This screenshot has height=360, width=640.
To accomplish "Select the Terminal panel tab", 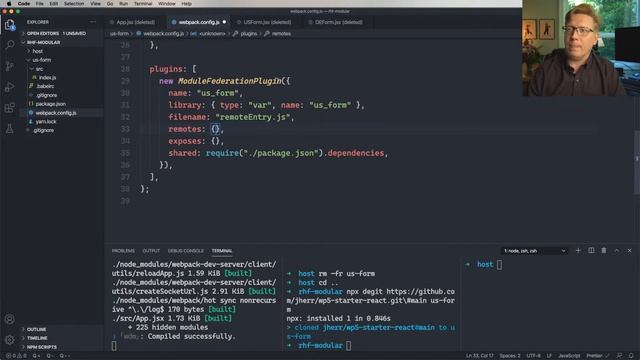I will click(222, 251).
